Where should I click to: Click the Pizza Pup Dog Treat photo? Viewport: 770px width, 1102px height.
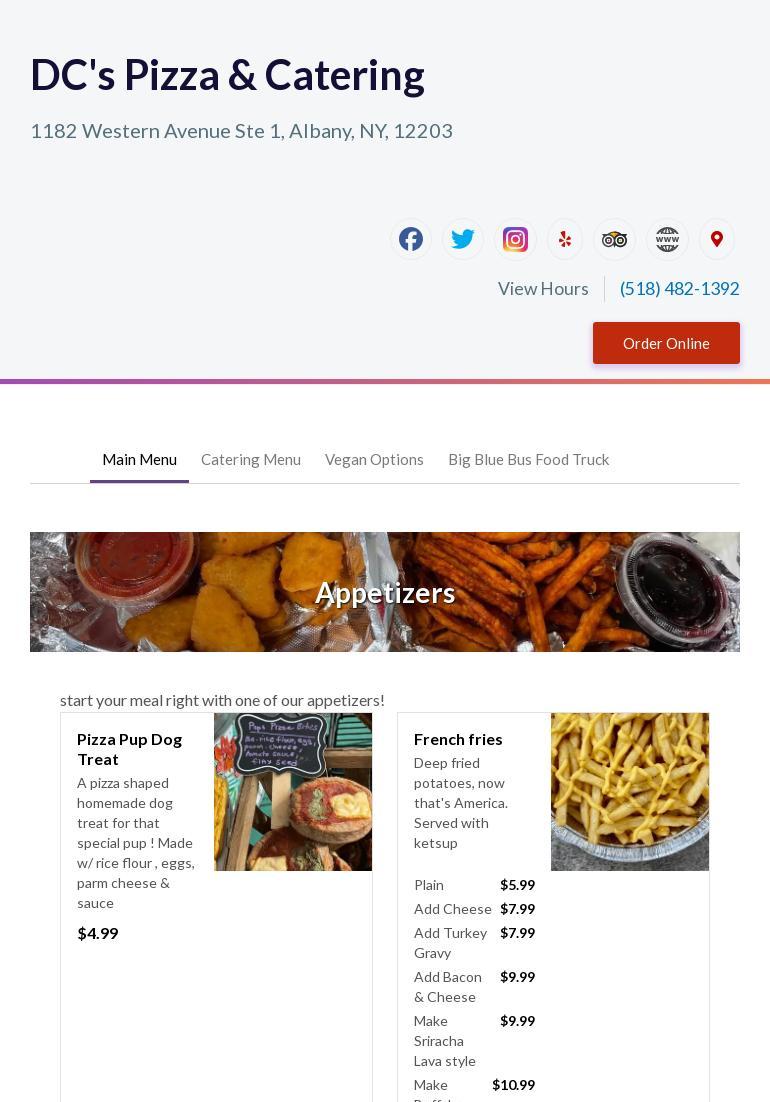pos(293,792)
